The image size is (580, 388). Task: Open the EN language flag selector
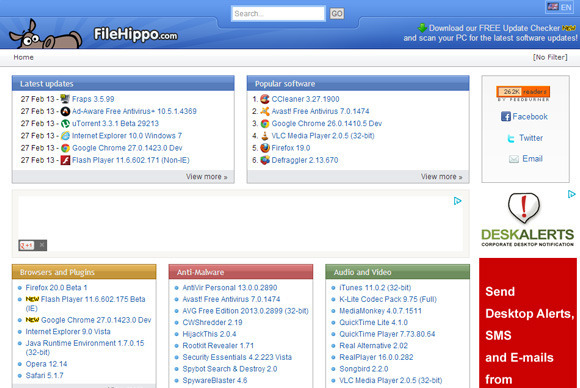click(559, 7)
